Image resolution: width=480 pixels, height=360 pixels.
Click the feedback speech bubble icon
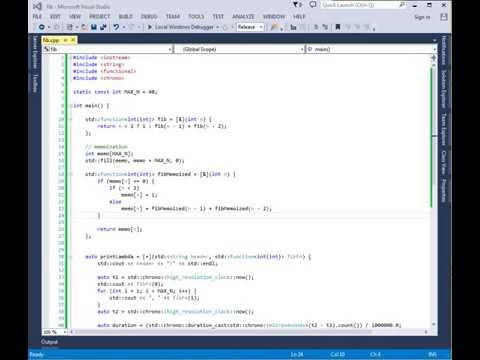click(313, 5)
